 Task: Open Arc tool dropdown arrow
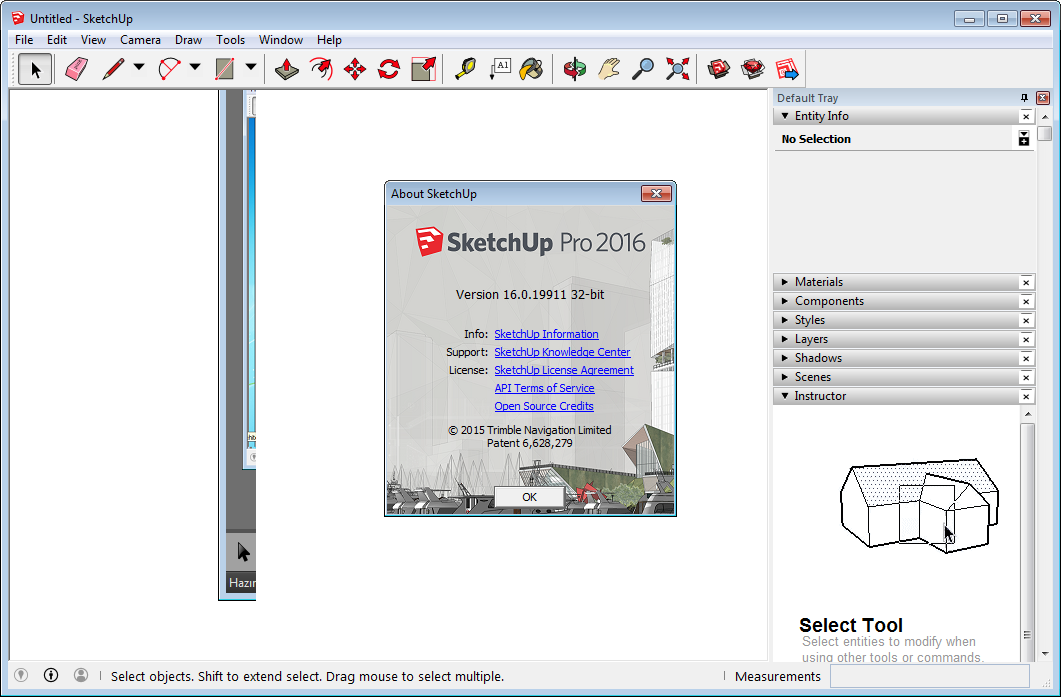195,67
